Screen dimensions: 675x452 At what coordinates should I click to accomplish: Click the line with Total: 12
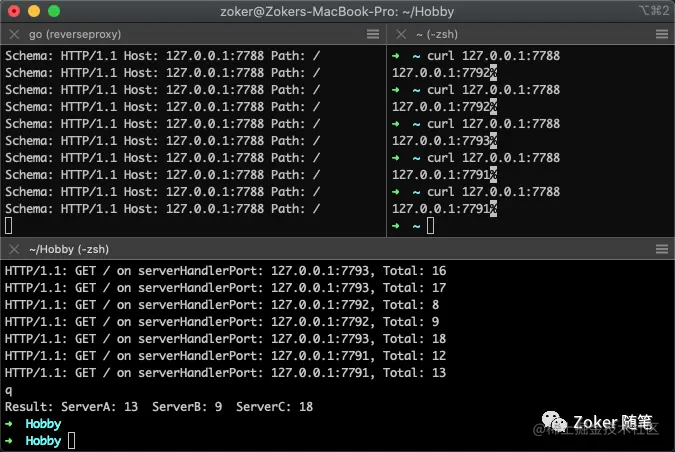(x=226, y=356)
